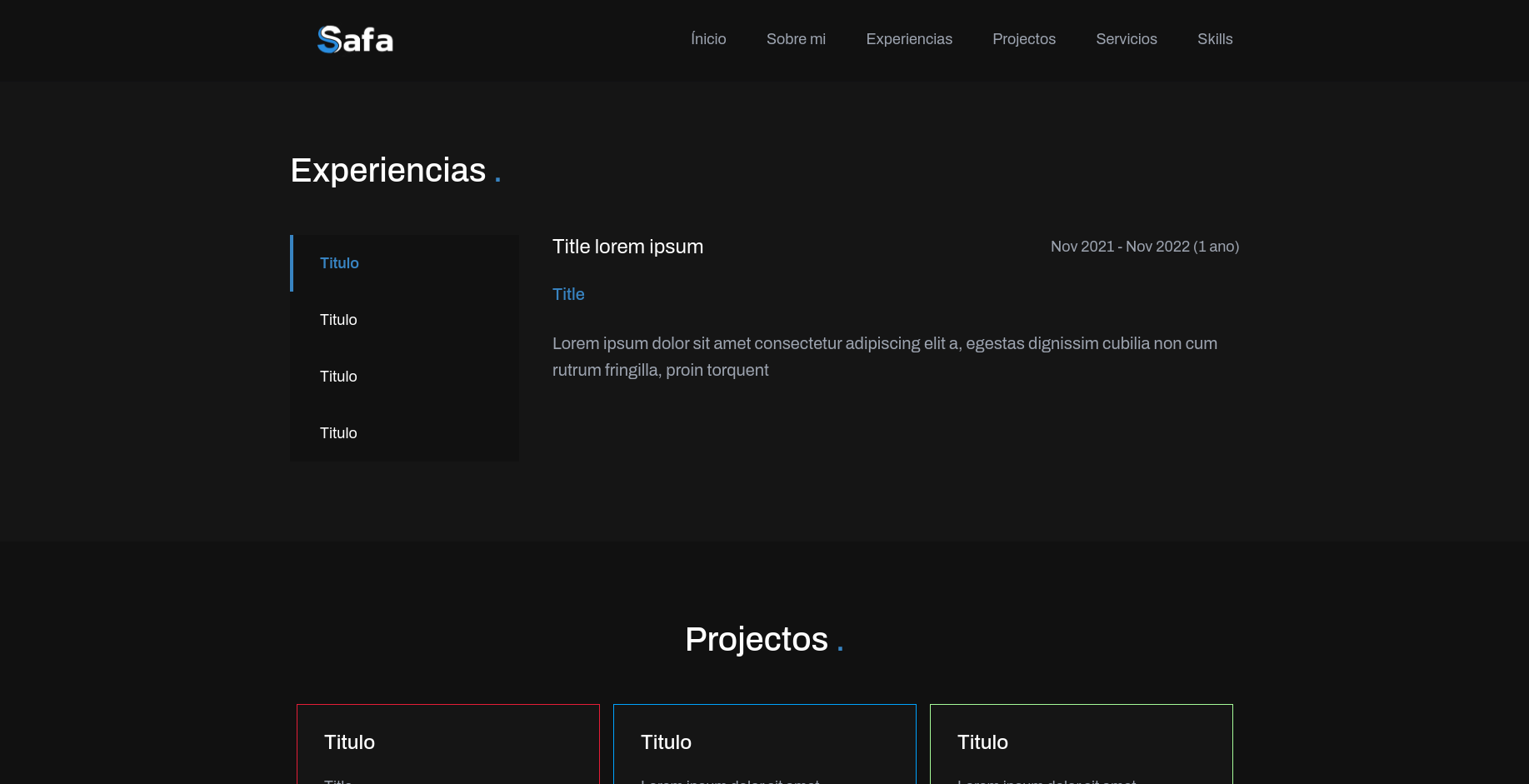Select the second Titulo in experience list

(338, 320)
